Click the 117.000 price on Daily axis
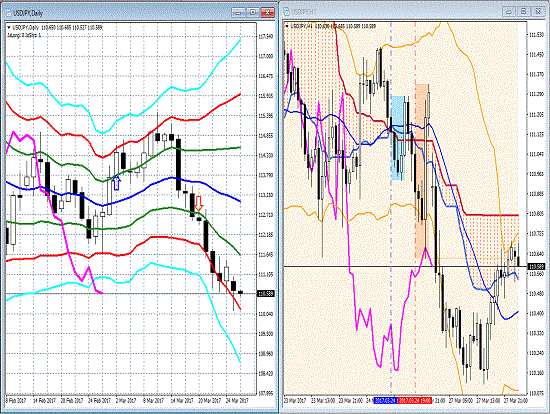 (266, 56)
